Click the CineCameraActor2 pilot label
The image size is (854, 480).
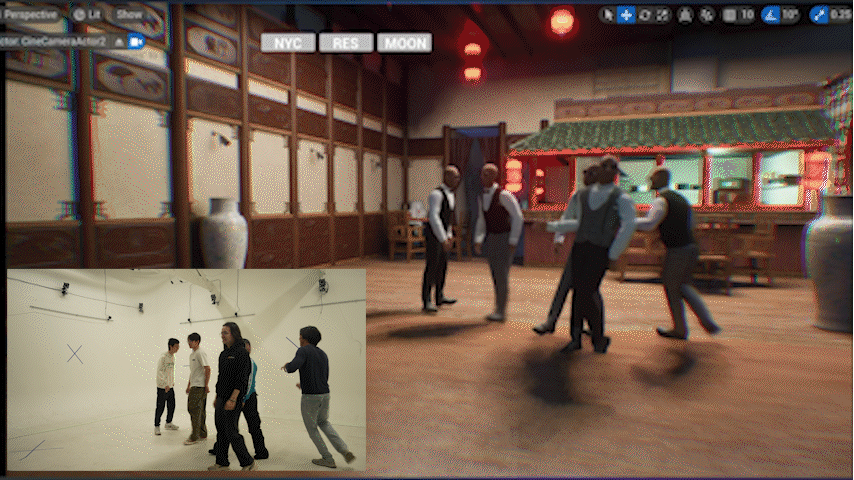coord(53,41)
